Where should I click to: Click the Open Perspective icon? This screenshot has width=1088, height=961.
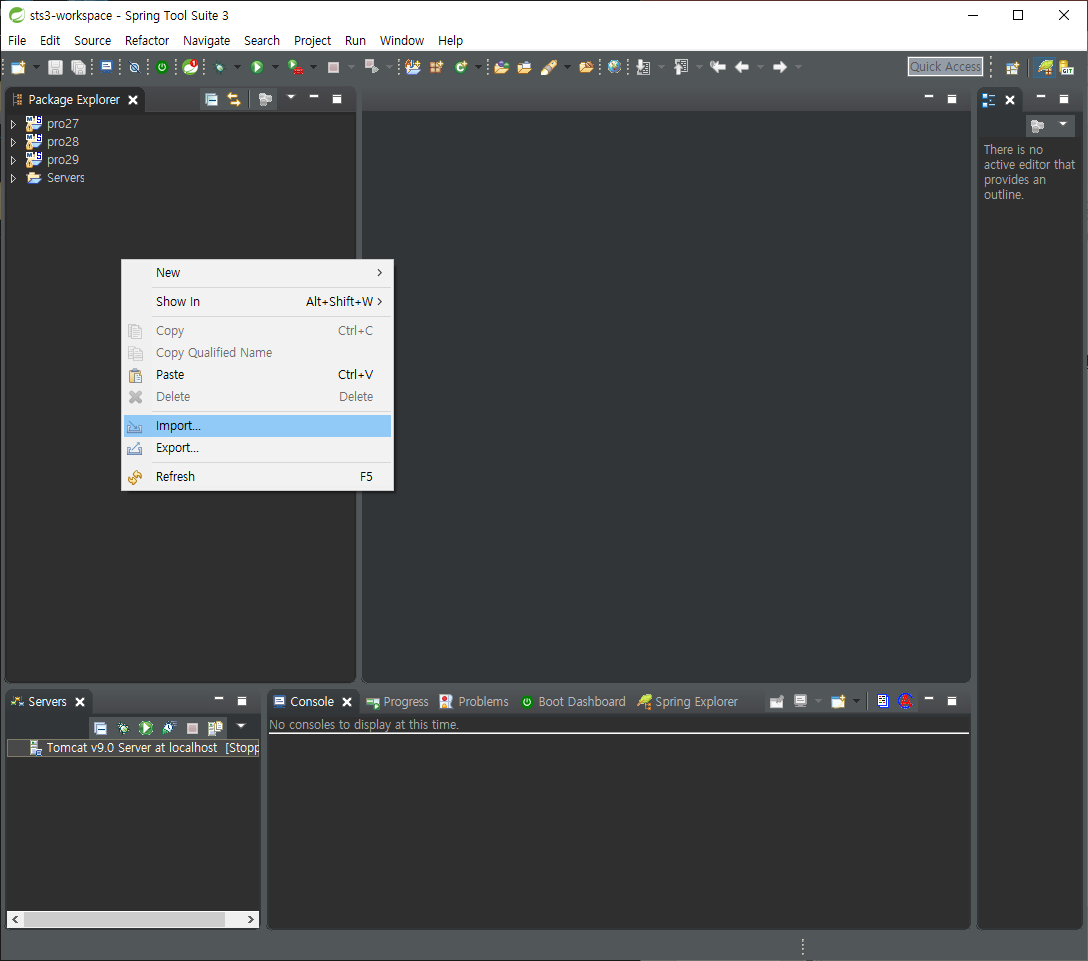coord(1012,68)
